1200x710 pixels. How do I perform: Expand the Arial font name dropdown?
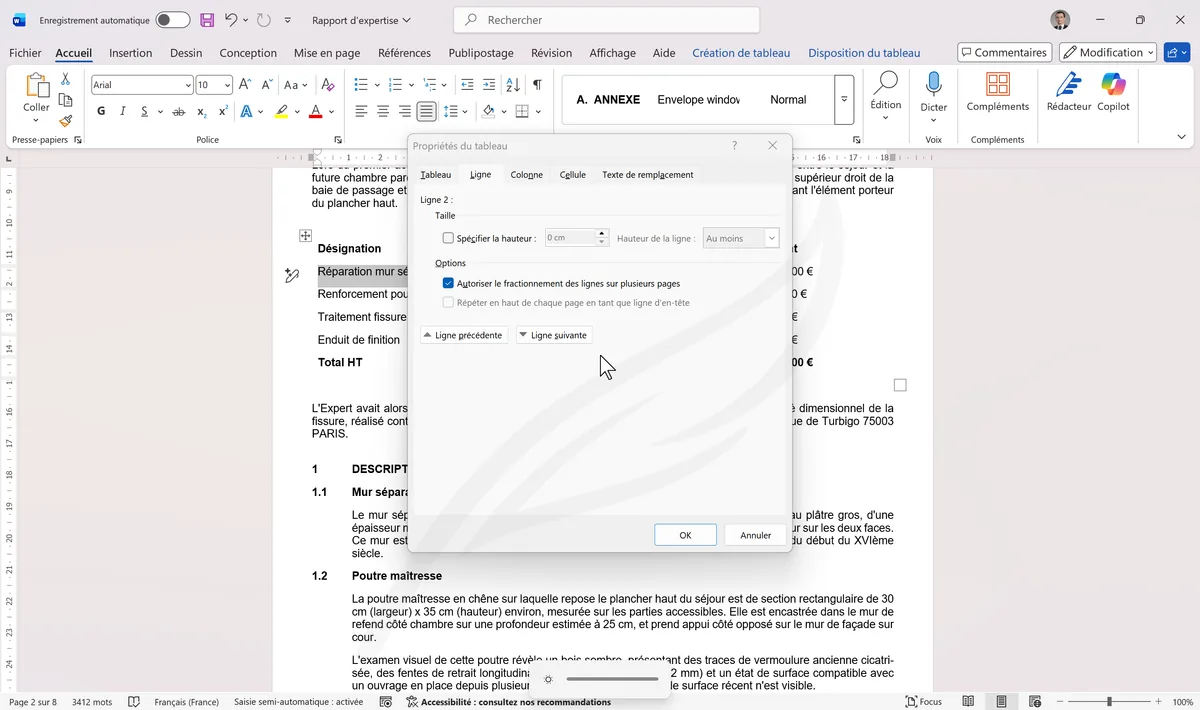187,85
